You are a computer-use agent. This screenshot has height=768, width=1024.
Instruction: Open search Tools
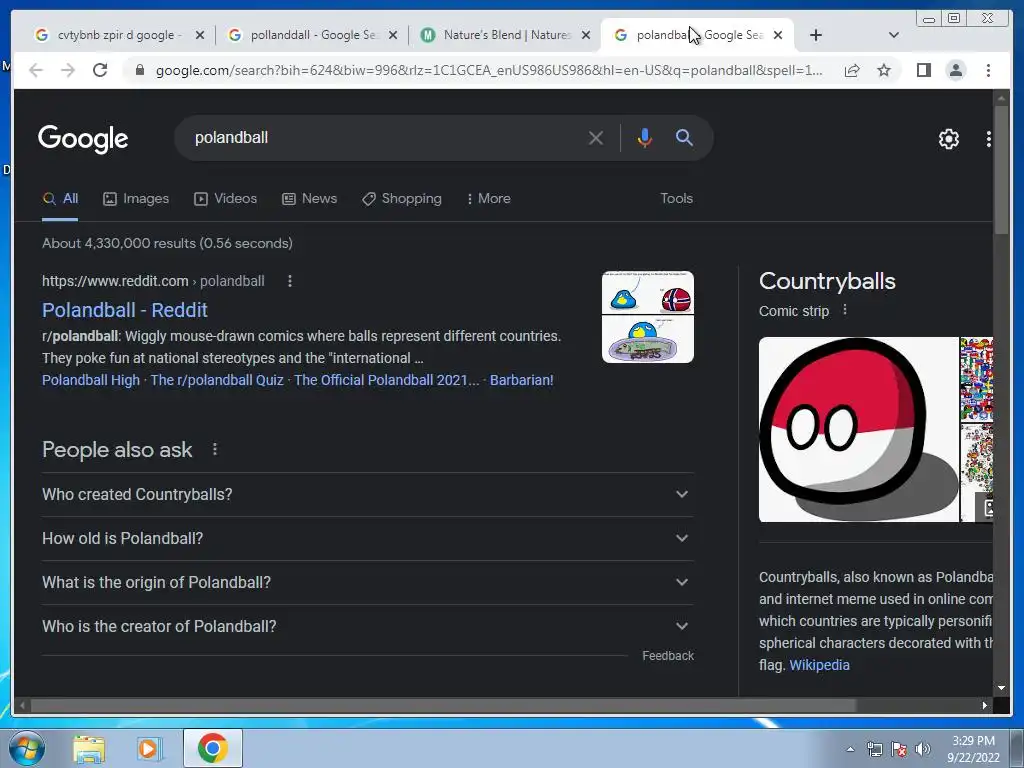(676, 199)
